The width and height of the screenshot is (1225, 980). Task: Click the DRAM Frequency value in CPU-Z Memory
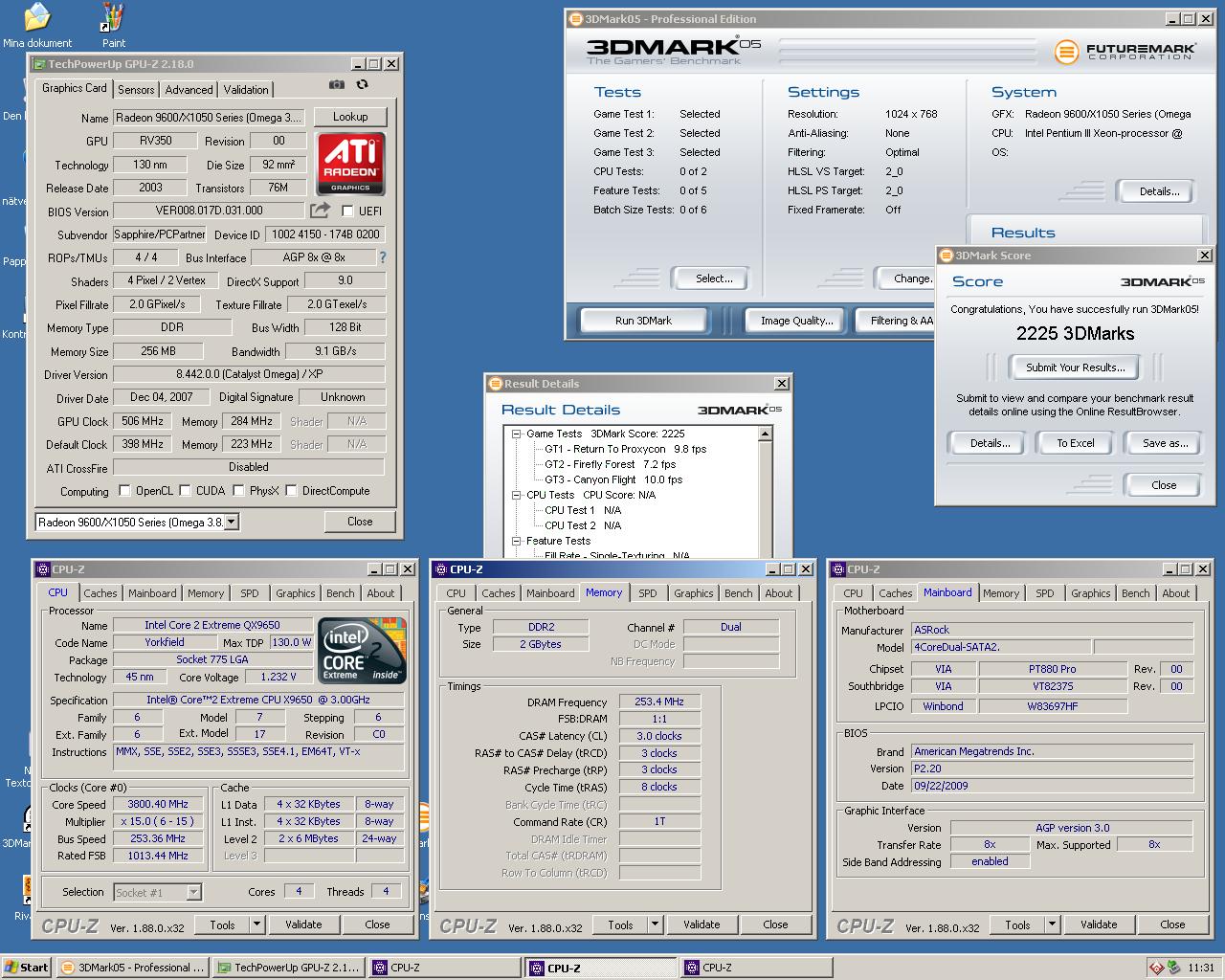[x=659, y=702]
